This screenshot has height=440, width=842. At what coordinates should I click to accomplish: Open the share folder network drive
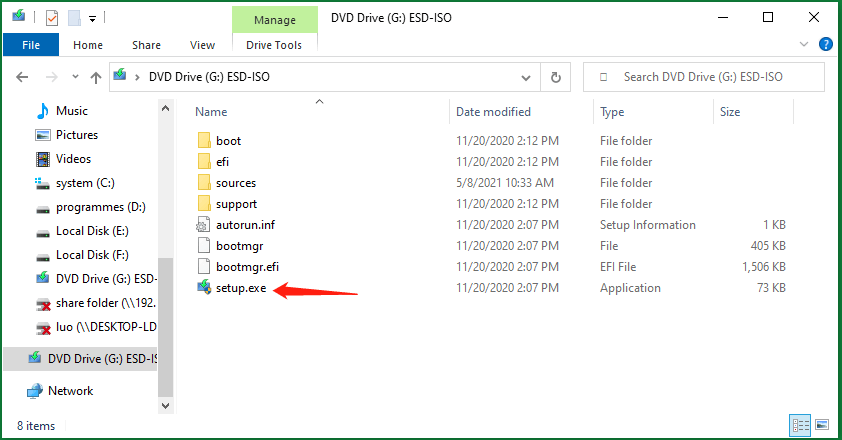tap(105, 303)
